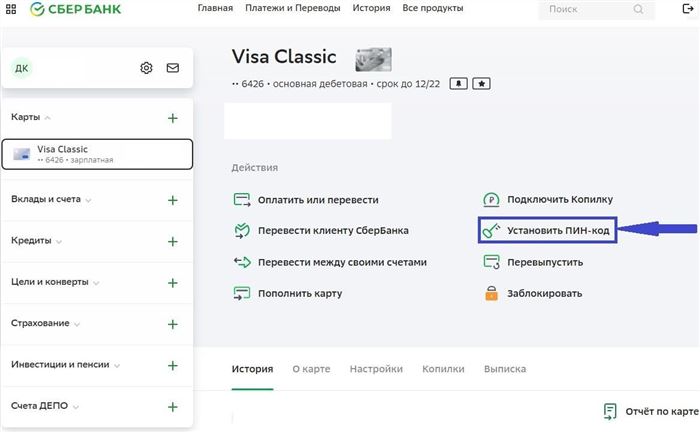Switch to the Копилки tab
The width and height of the screenshot is (700, 432).
(443, 369)
